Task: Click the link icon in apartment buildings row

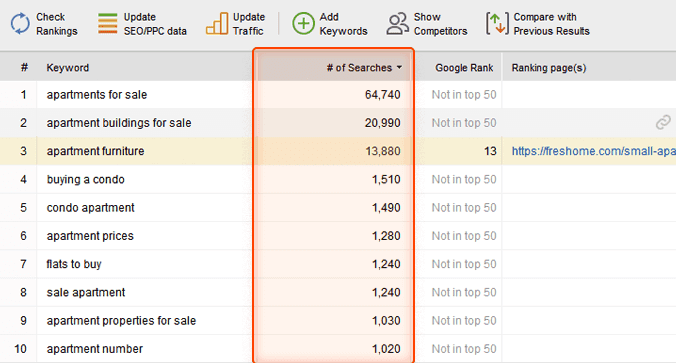Action: pos(663,122)
